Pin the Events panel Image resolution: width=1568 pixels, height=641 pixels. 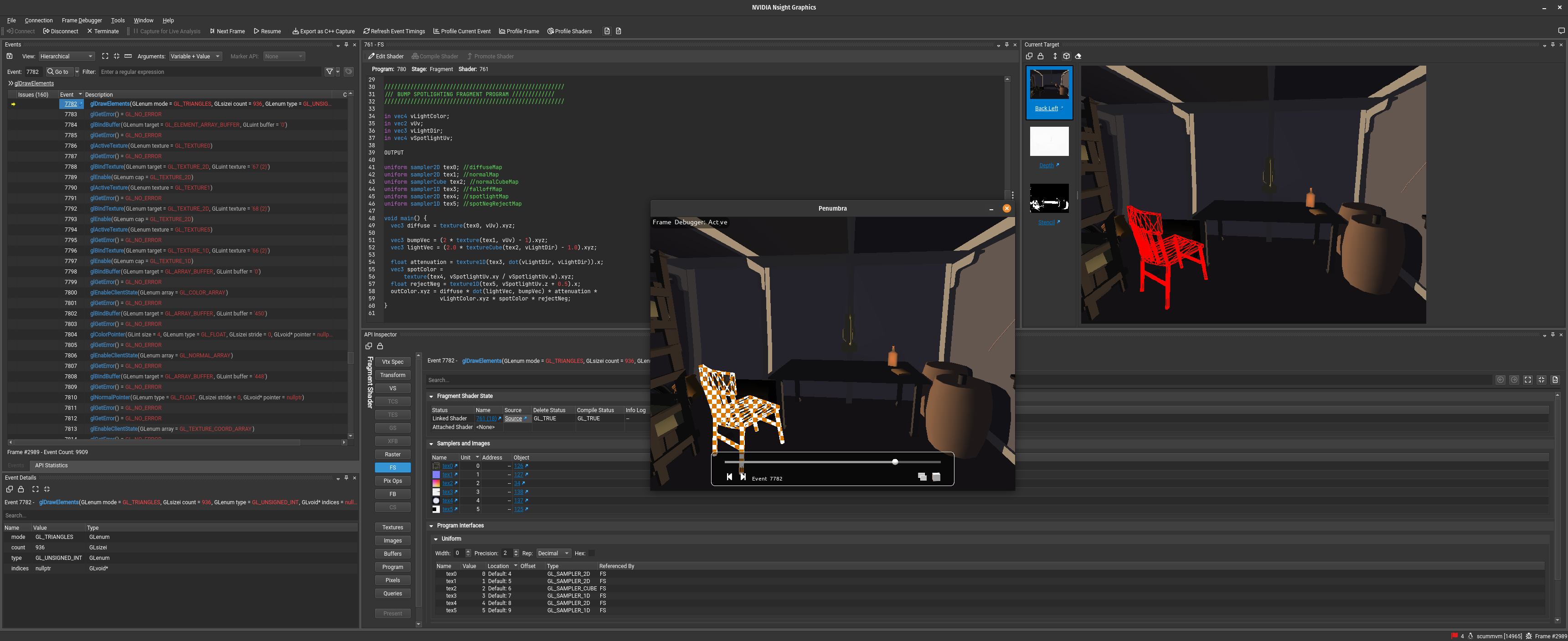[346, 44]
